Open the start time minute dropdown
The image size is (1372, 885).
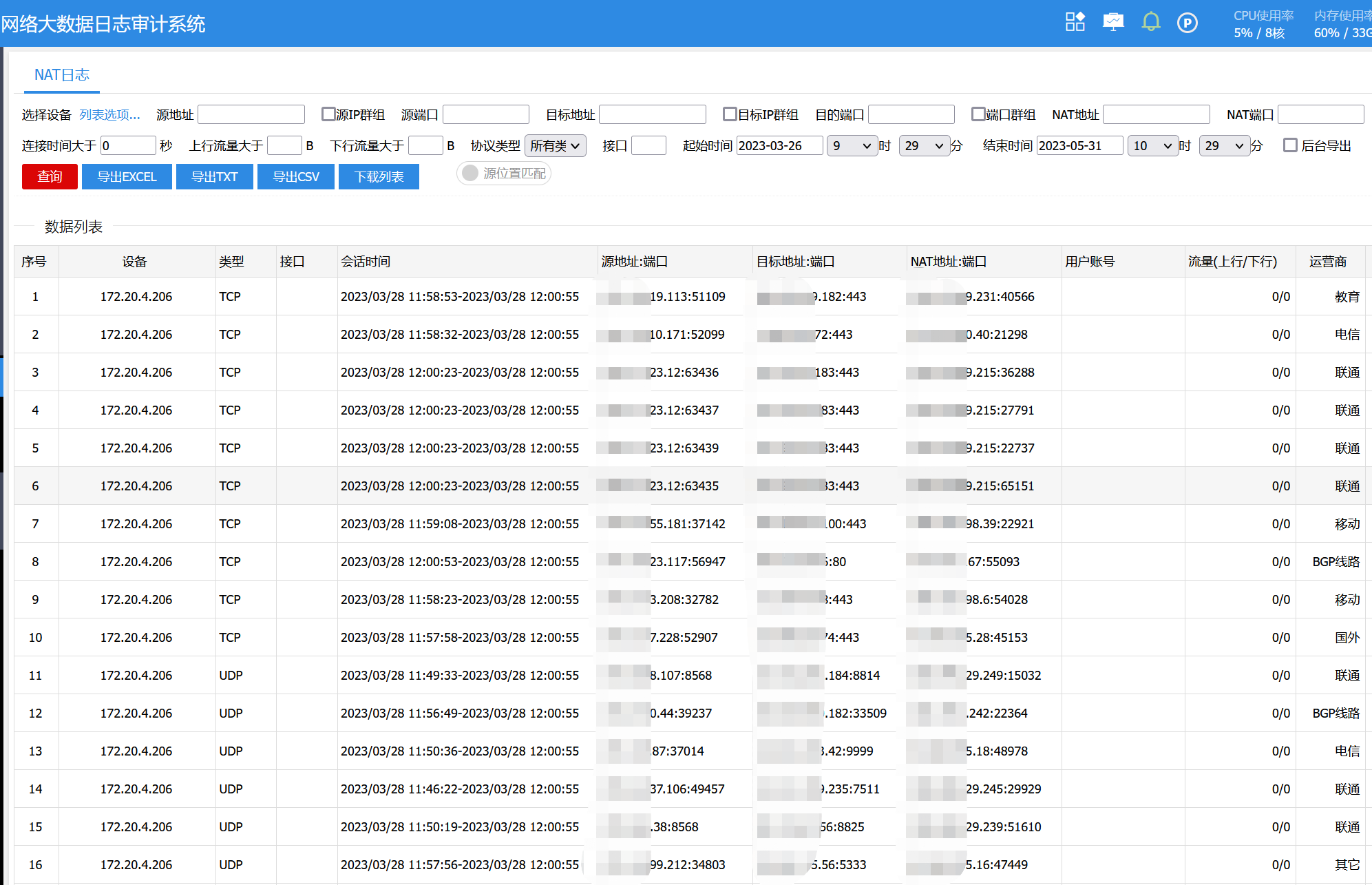(925, 145)
